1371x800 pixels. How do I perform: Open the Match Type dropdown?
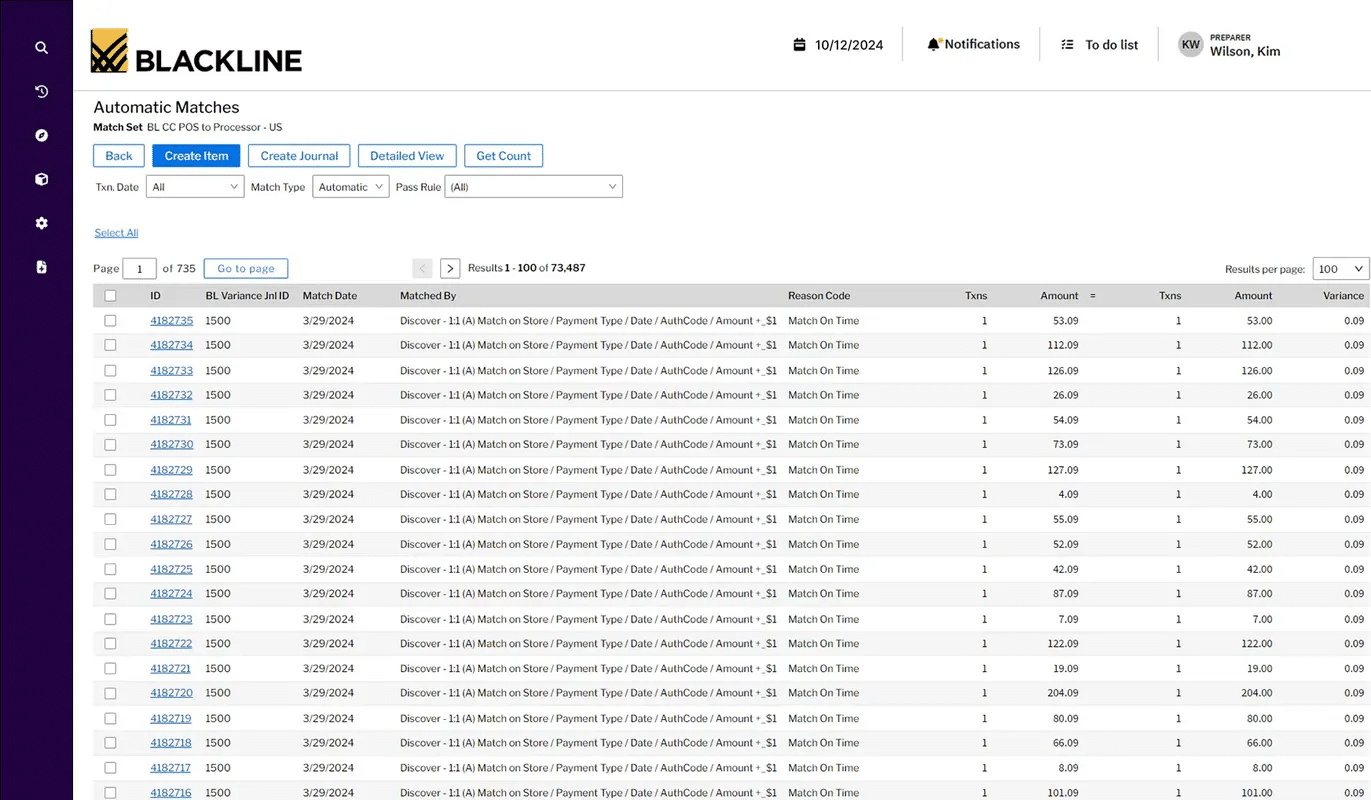[350, 187]
